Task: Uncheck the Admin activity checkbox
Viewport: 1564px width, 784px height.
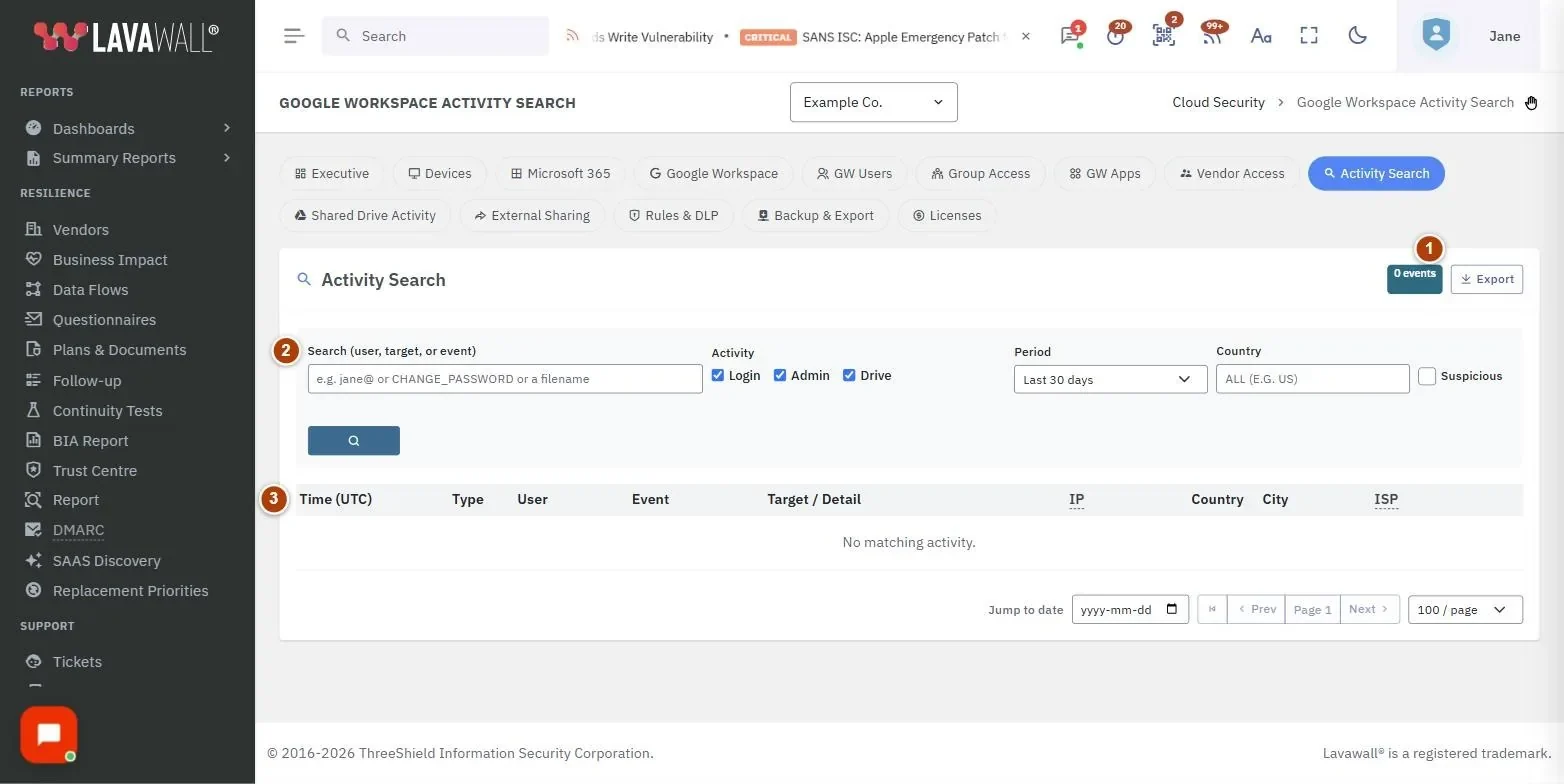Action: [x=780, y=375]
